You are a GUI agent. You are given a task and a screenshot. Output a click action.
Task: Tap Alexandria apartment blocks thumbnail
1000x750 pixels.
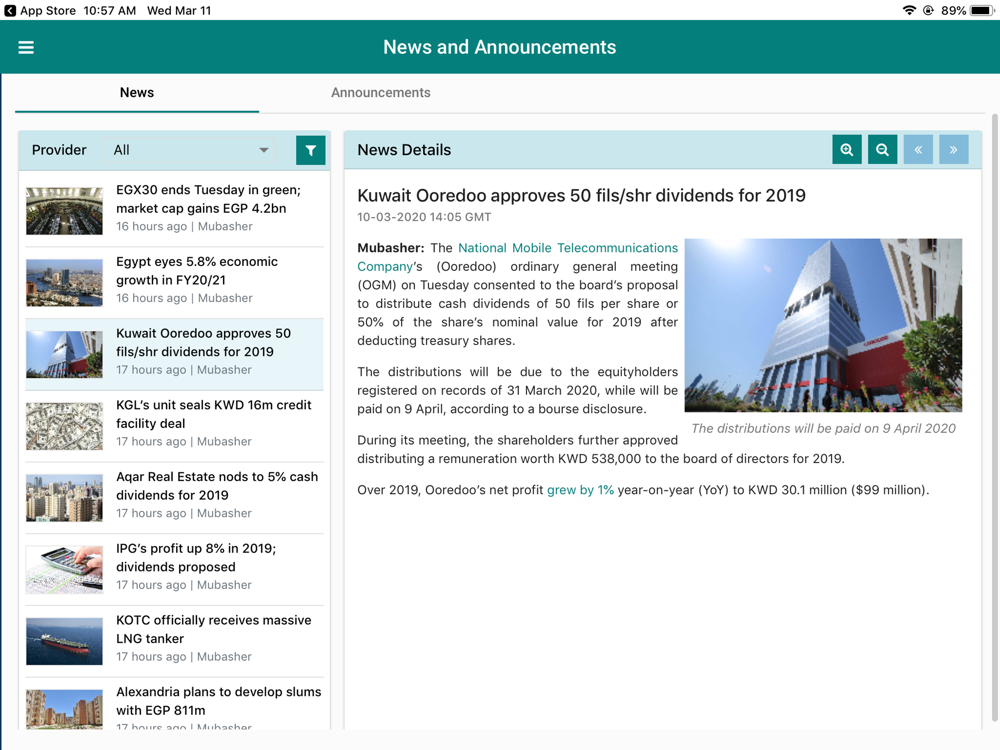click(64, 709)
